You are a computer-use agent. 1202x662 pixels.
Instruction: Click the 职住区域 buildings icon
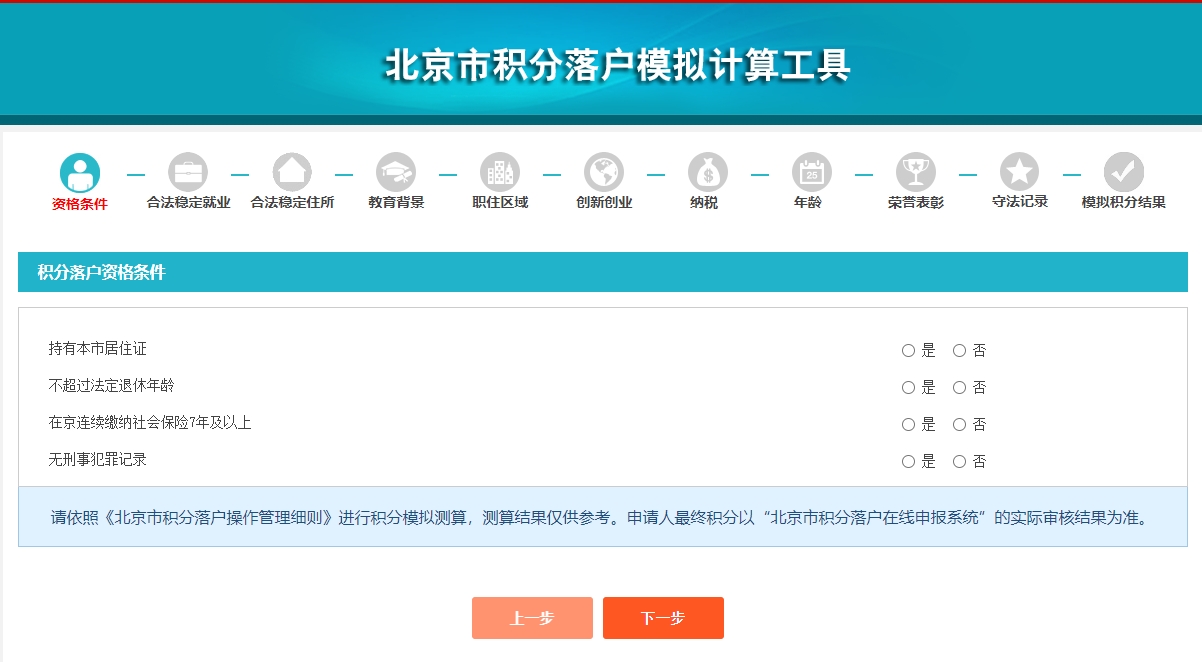[500, 173]
